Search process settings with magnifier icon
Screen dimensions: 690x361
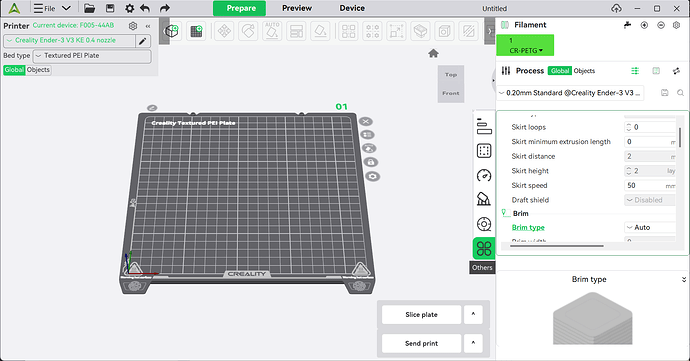click(680, 93)
